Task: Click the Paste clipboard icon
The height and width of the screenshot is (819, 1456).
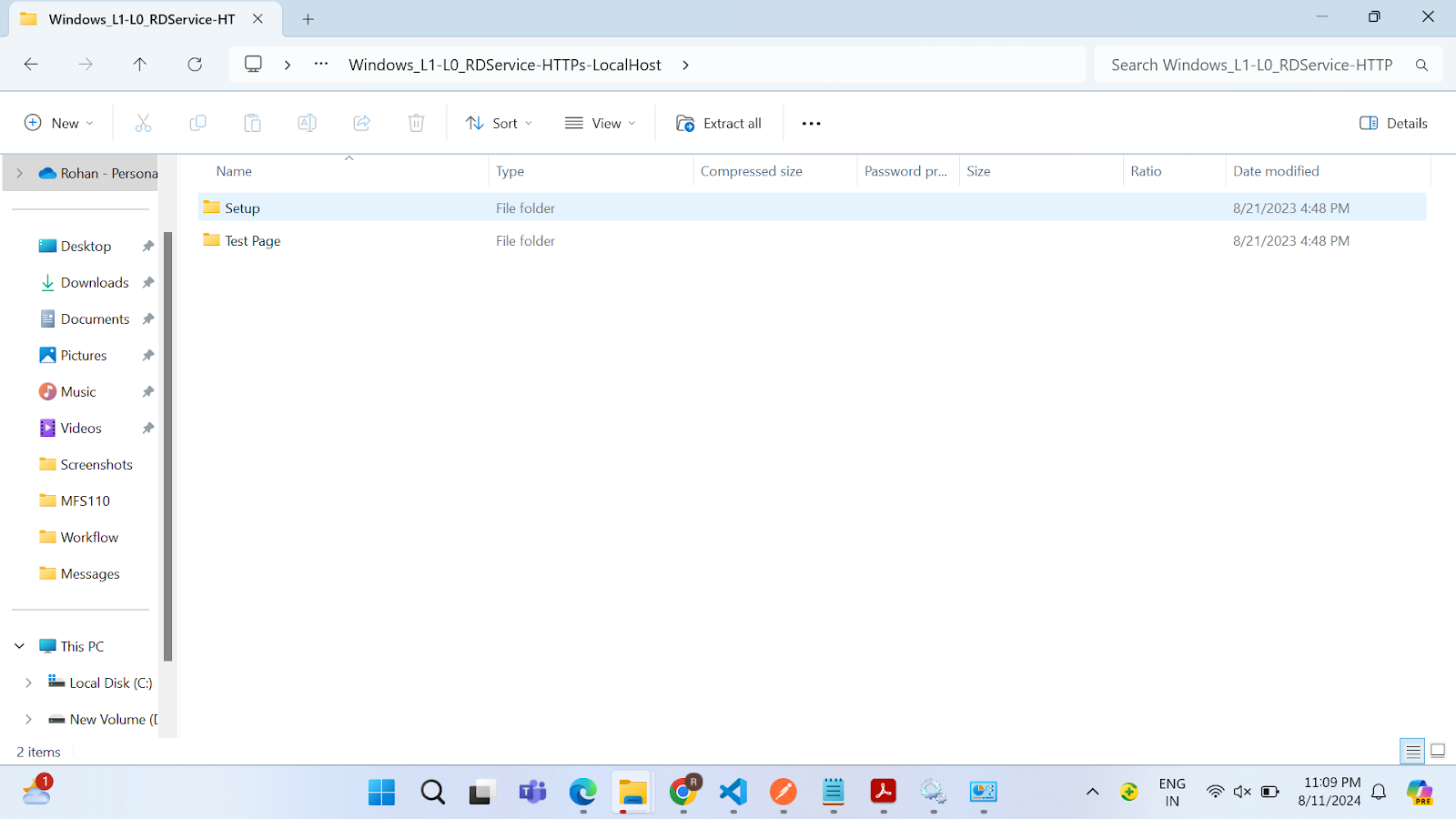Action: [252, 123]
